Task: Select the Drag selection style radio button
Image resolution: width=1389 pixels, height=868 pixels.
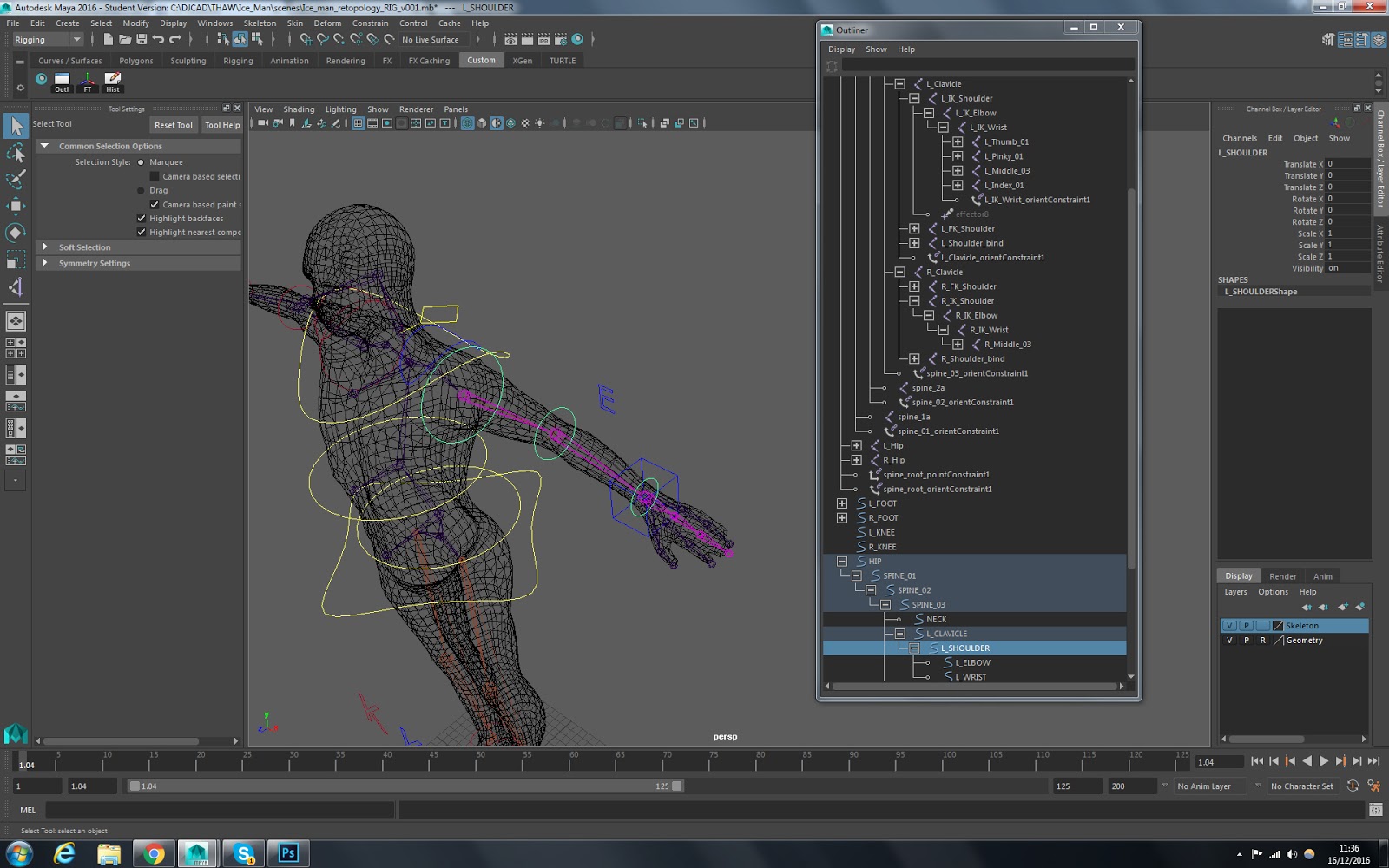Action: coord(141,190)
